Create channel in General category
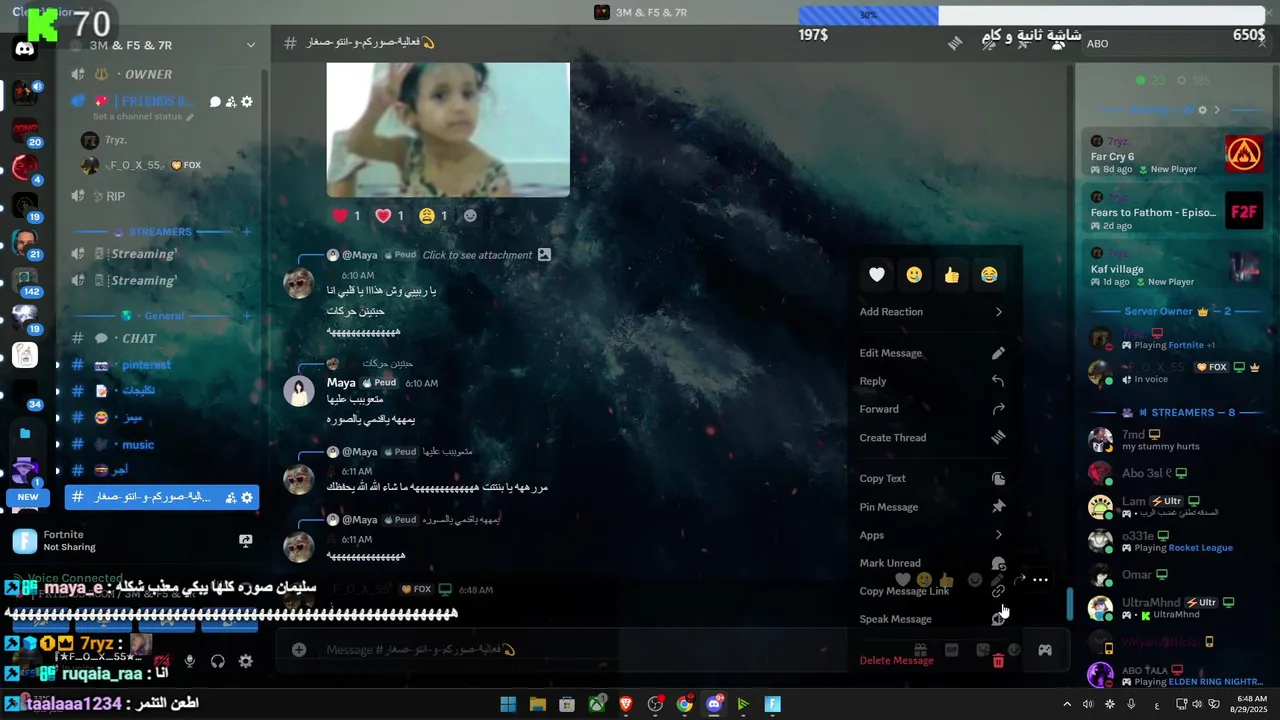1280x720 pixels. pos(247,316)
